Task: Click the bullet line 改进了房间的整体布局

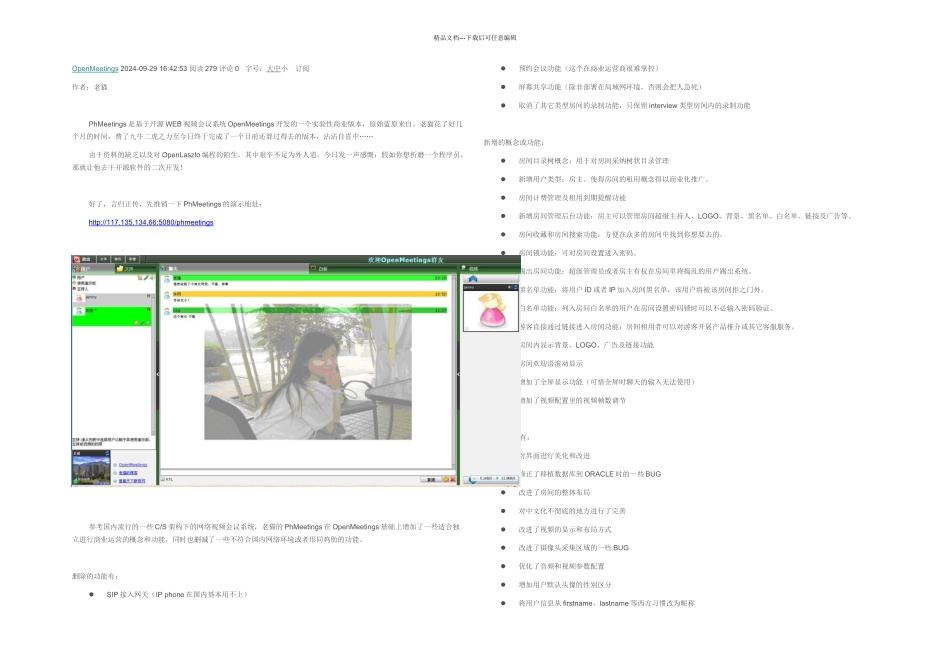Action: point(554,493)
